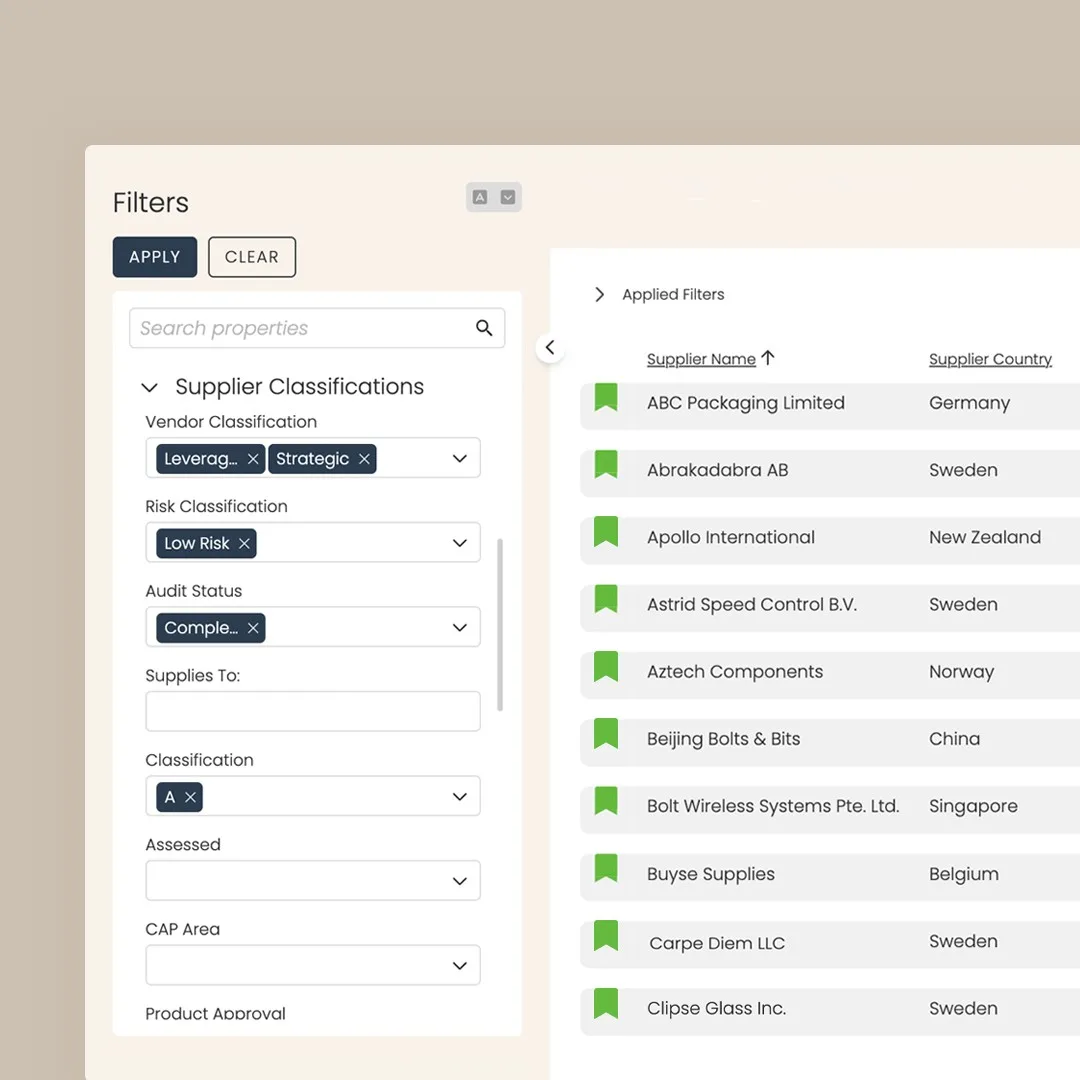Viewport: 1080px width, 1080px height.
Task: Click Beijing Bolts & Bits green bookmark
Action: click(606, 734)
